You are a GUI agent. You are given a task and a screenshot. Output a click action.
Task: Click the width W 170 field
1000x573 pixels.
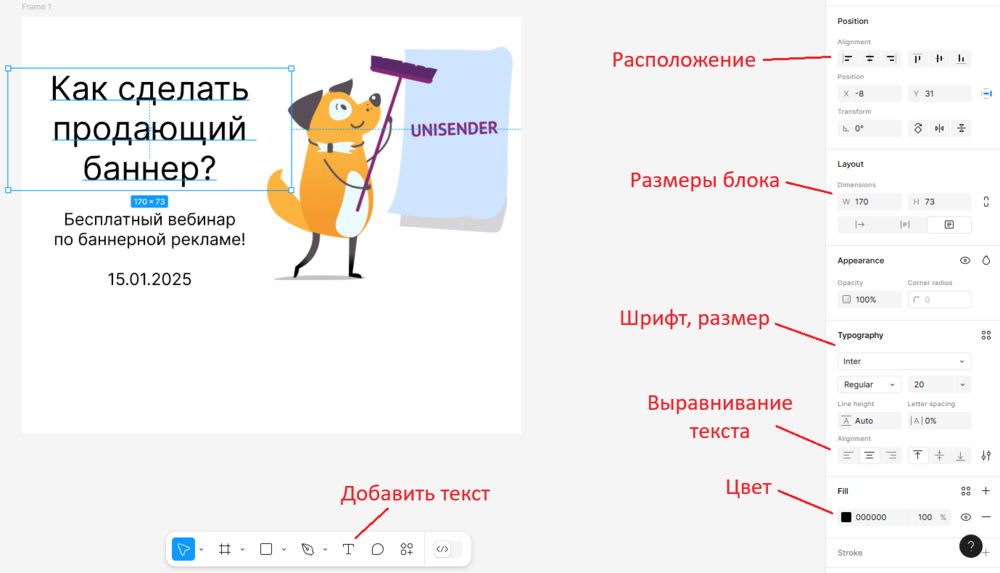(x=869, y=202)
